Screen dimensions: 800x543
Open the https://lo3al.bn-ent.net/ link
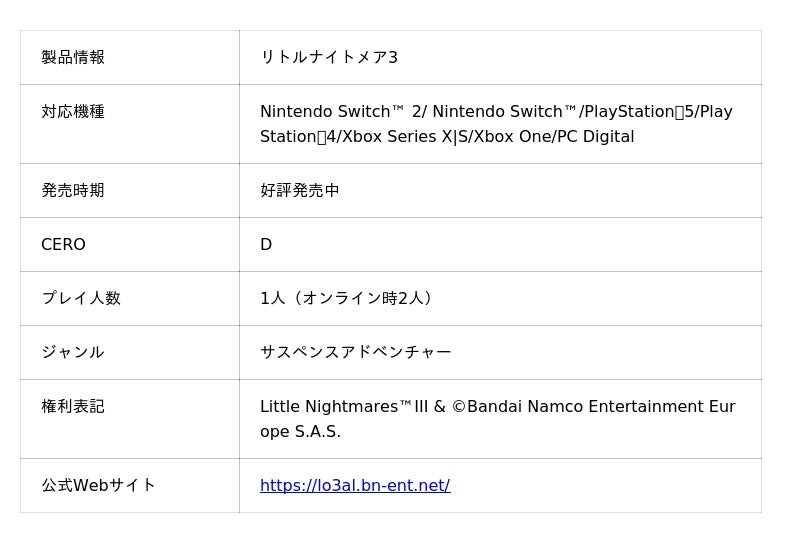point(355,486)
